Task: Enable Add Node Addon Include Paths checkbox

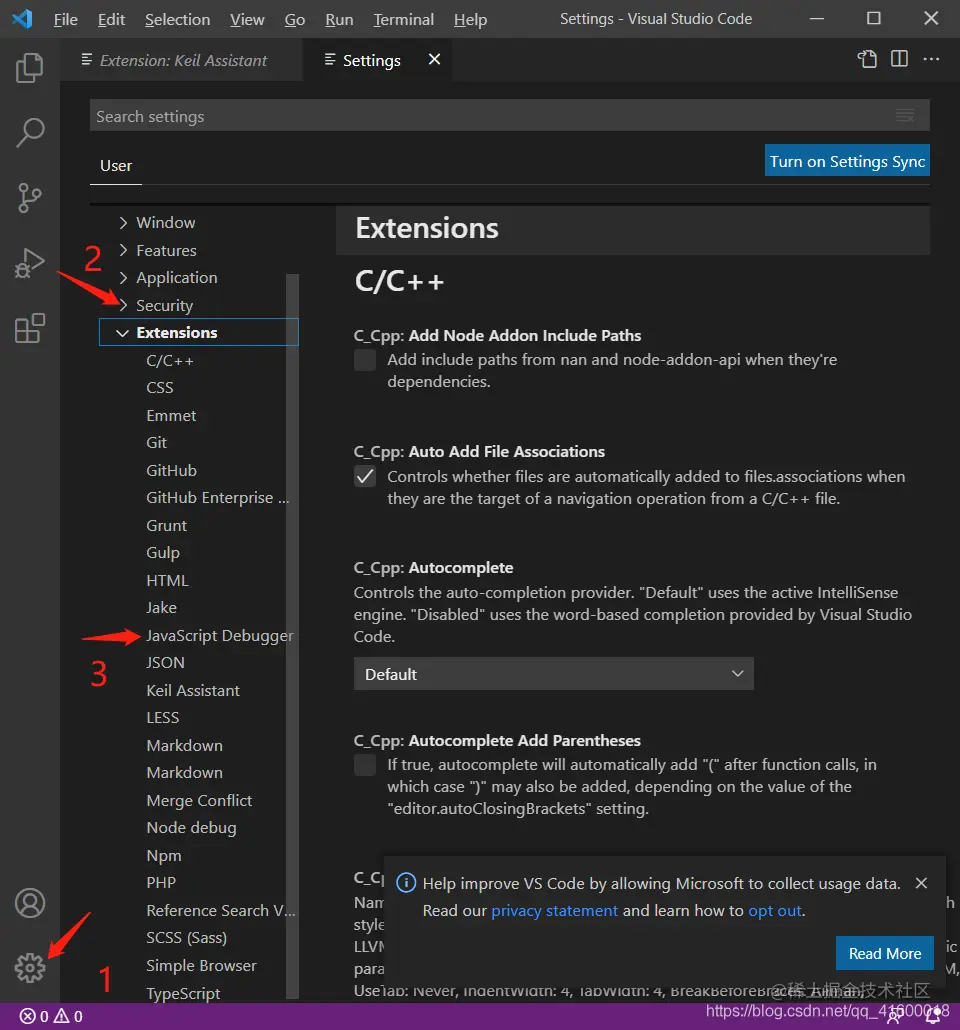Action: click(x=365, y=360)
